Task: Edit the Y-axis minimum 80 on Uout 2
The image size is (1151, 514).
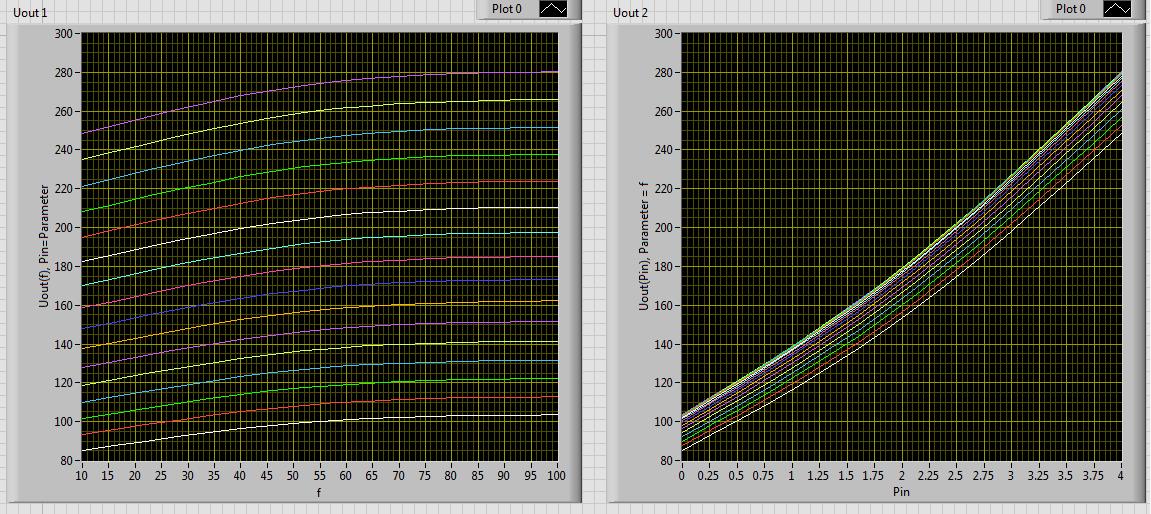Action: click(x=664, y=461)
